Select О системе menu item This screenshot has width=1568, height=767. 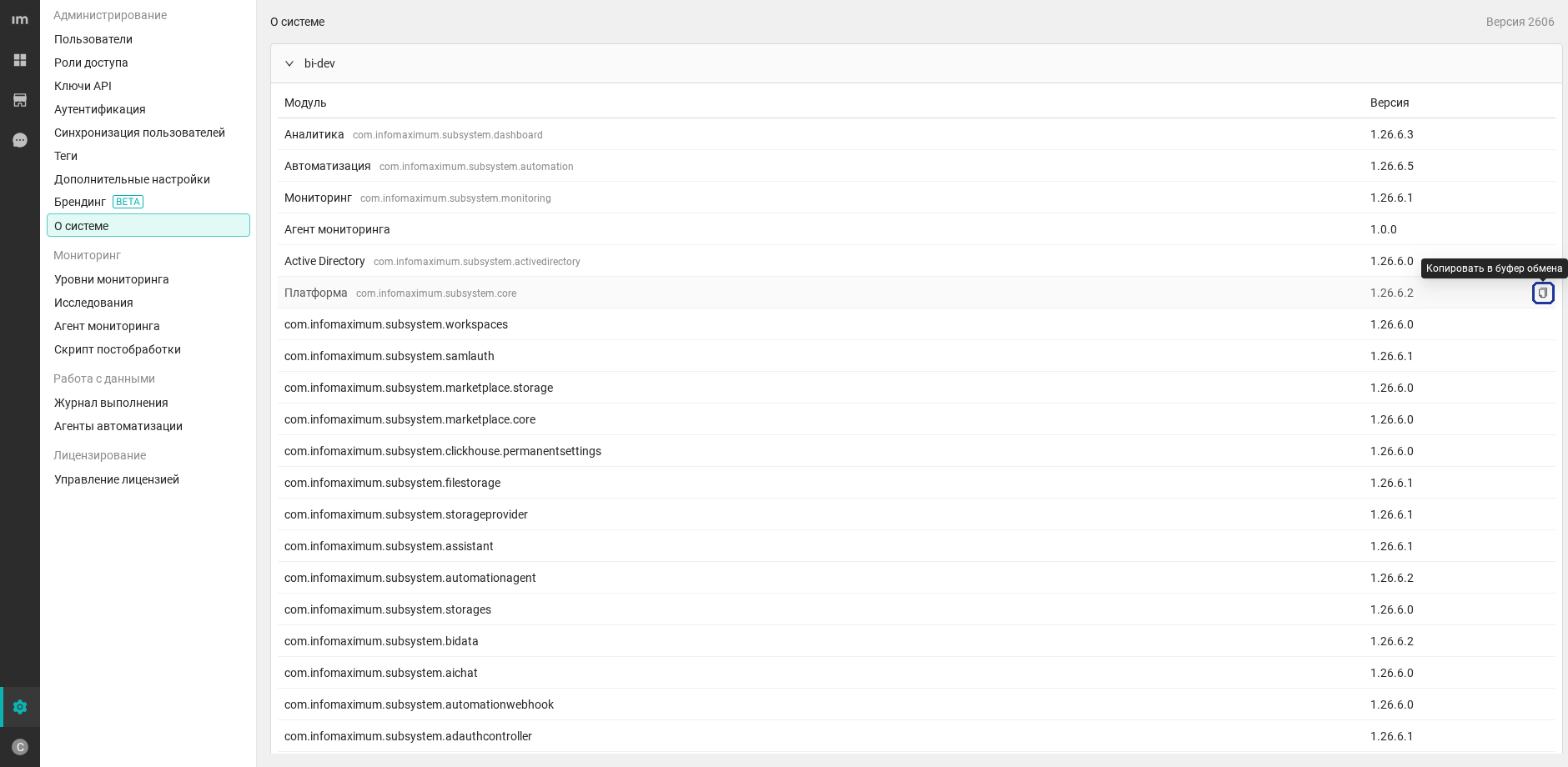pyautogui.click(x=148, y=225)
